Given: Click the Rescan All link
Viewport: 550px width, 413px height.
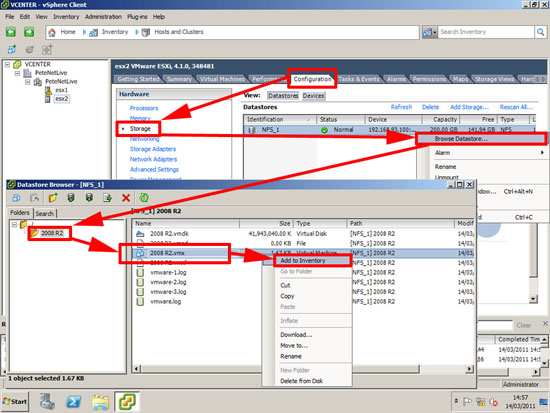Looking at the screenshot, I should pyautogui.click(x=516, y=107).
